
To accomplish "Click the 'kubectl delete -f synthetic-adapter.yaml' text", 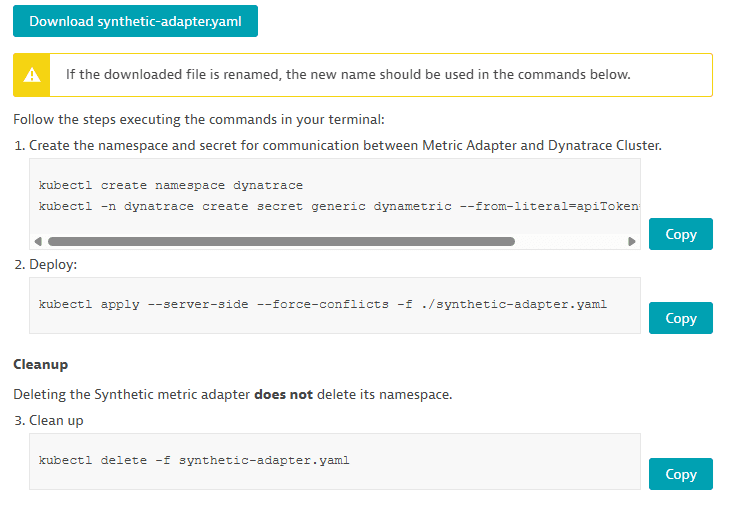I will point(194,461).
